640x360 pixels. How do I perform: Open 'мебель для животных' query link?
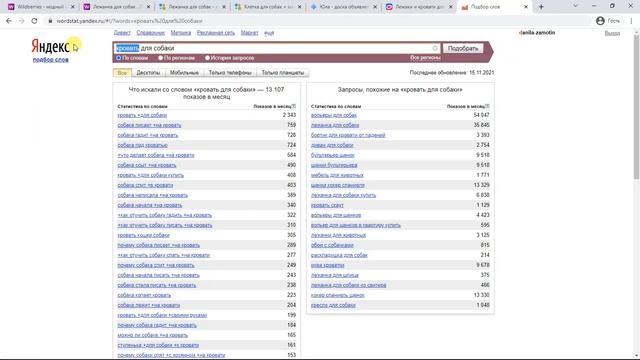pos(337,175)
